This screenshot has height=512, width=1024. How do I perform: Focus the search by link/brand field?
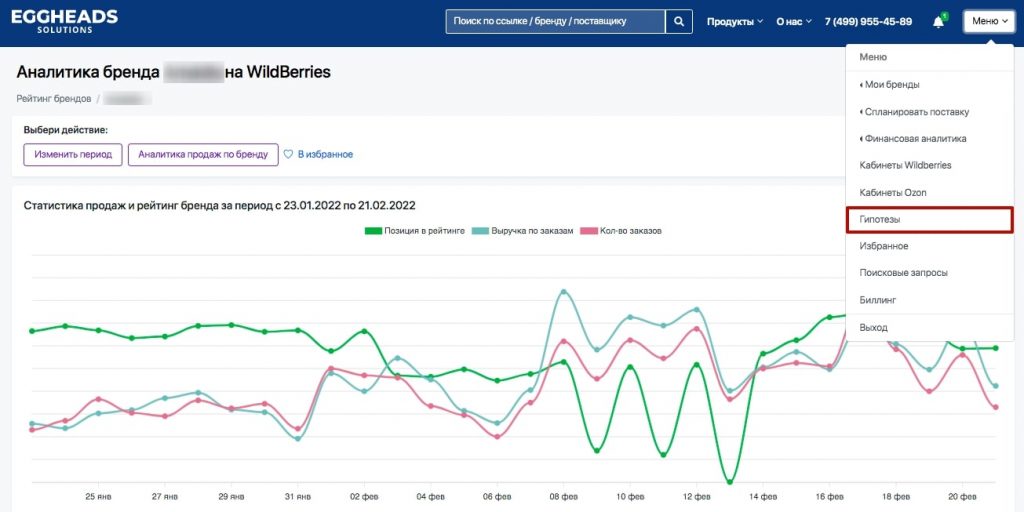click(x=555, y=22)
